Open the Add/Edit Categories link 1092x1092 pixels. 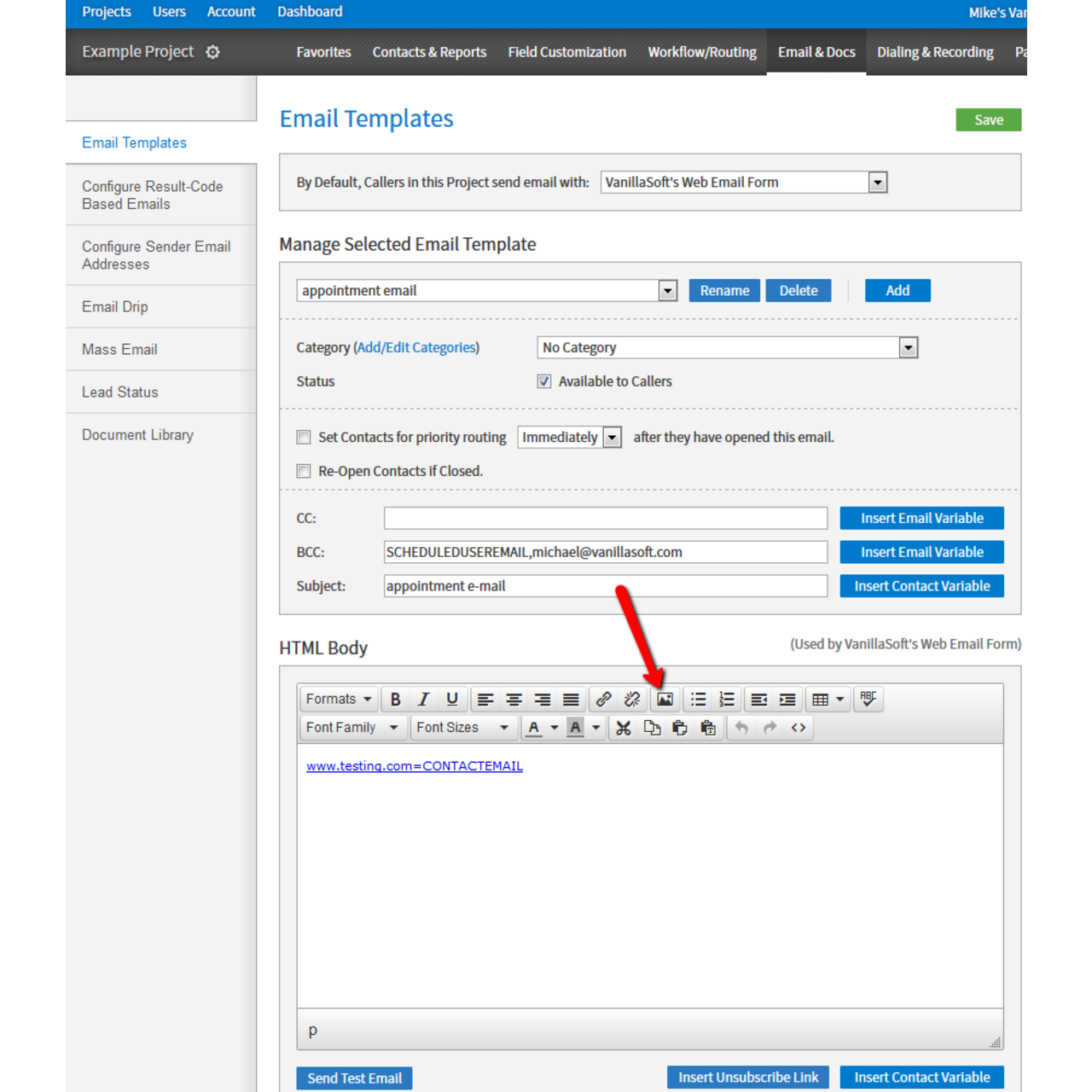tap(416, 347)
